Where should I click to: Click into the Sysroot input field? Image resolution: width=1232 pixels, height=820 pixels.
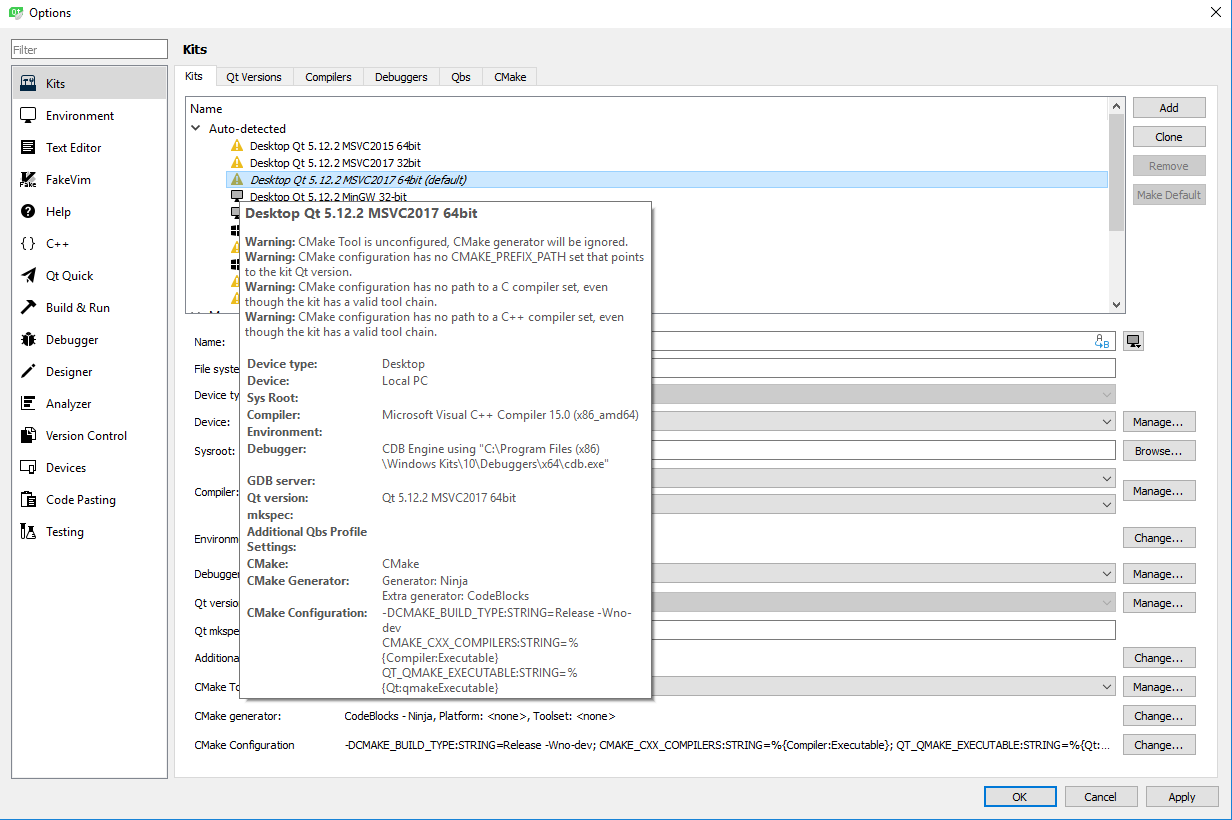coord(883,451)
